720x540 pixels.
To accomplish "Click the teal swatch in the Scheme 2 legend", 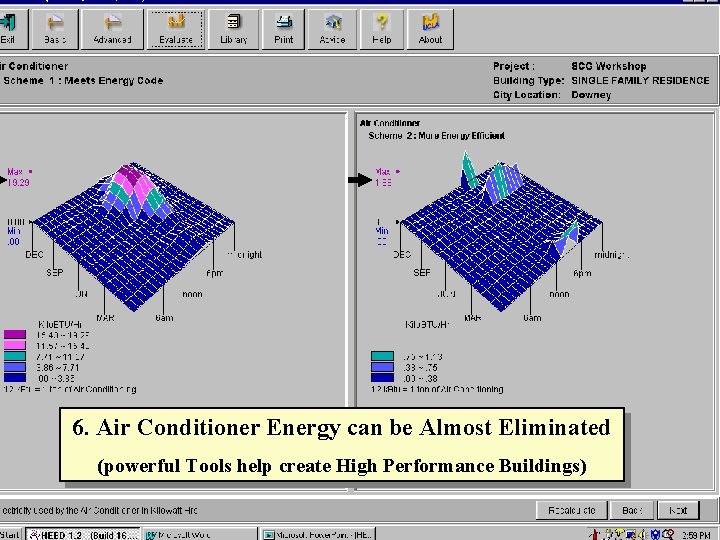I will click(382, 356).
